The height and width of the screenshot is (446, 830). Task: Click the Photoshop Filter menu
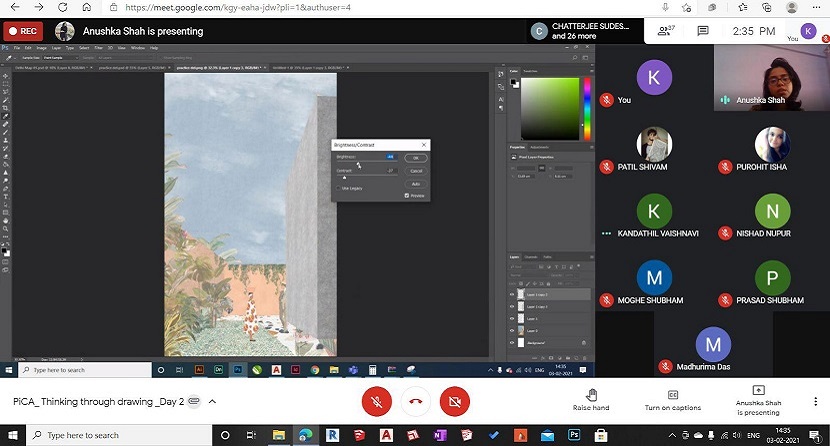click(97, 48)
